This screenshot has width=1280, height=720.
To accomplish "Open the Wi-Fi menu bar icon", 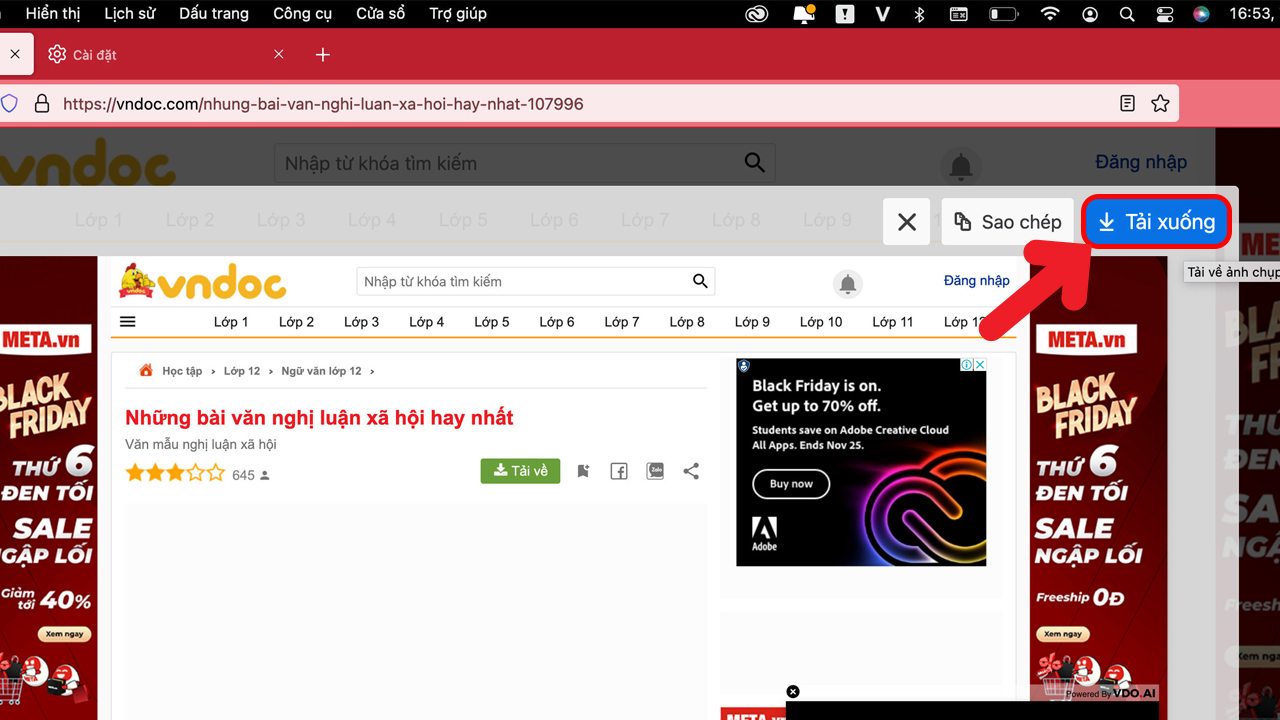I will pos(1050,14).
